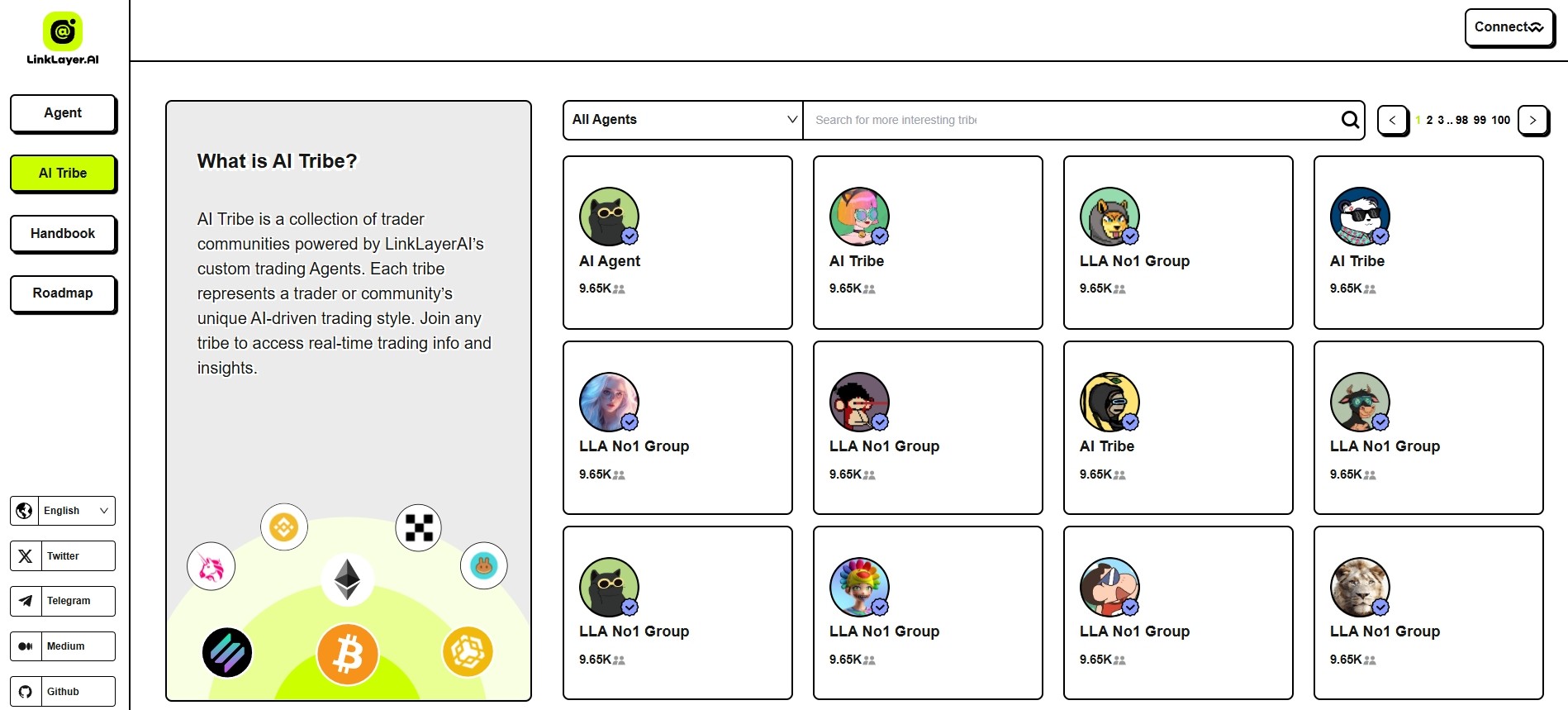Click the search magnifier icon

pyautogui.click(x=1350, y=120)
